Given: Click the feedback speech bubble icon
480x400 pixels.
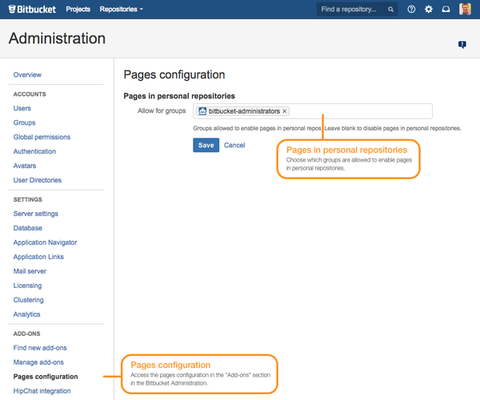Looking at the screenshot, I should tap(462, 44).
